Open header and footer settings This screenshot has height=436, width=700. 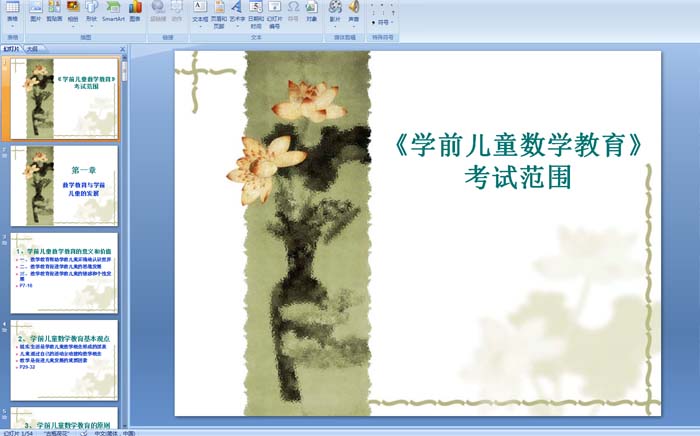pos(219,13)
